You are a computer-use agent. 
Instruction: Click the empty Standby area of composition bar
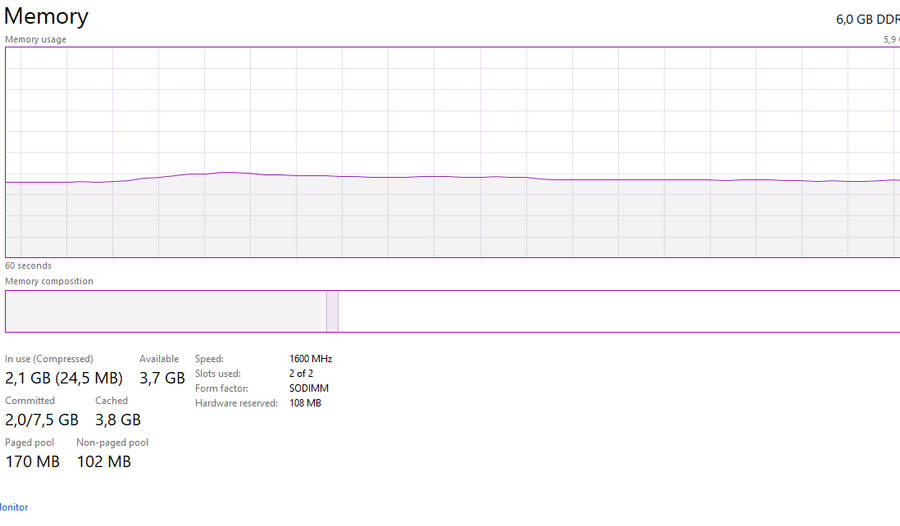pos(618,311)
